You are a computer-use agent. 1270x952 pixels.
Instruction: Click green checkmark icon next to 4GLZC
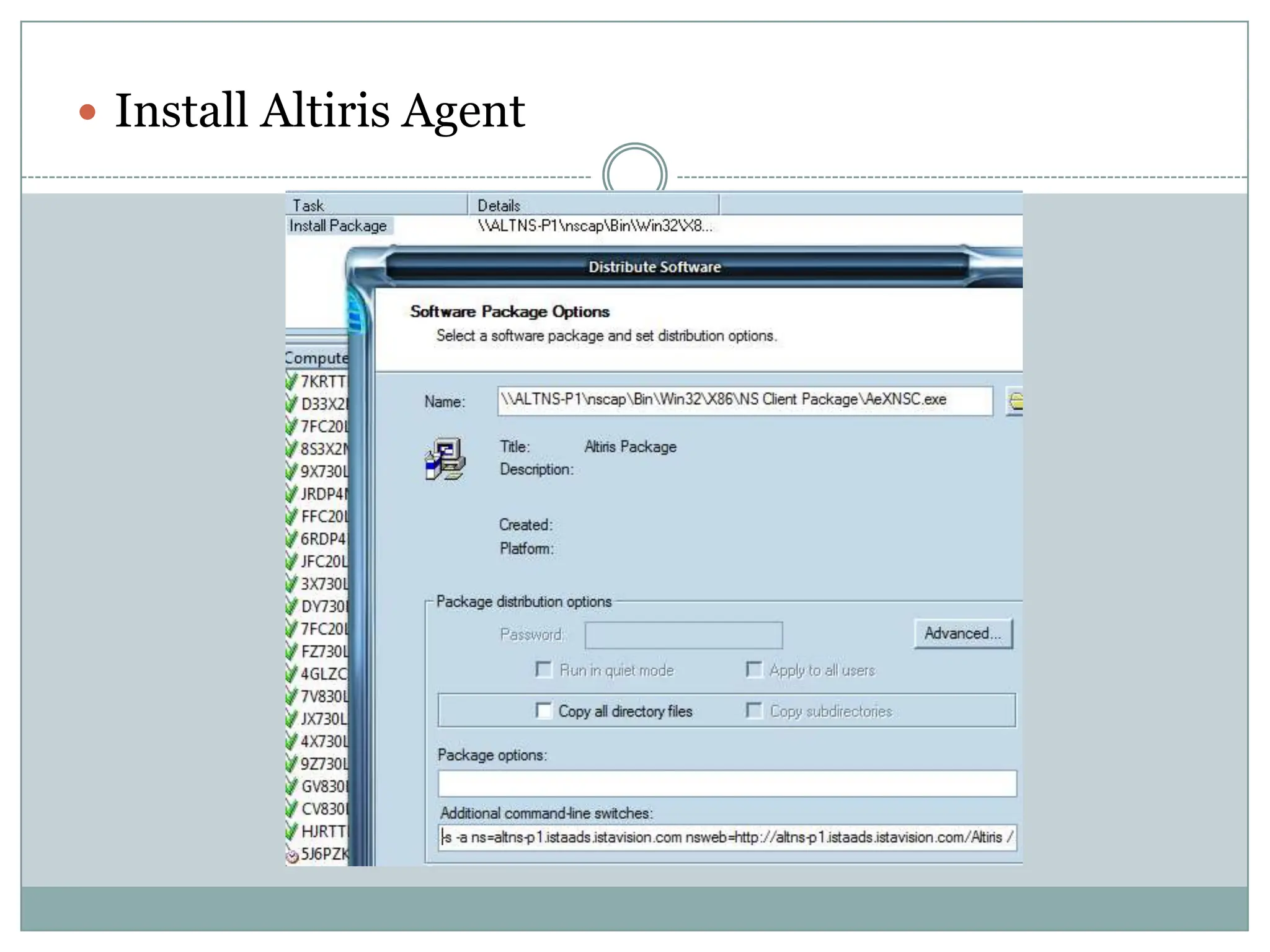pos(291,672)
